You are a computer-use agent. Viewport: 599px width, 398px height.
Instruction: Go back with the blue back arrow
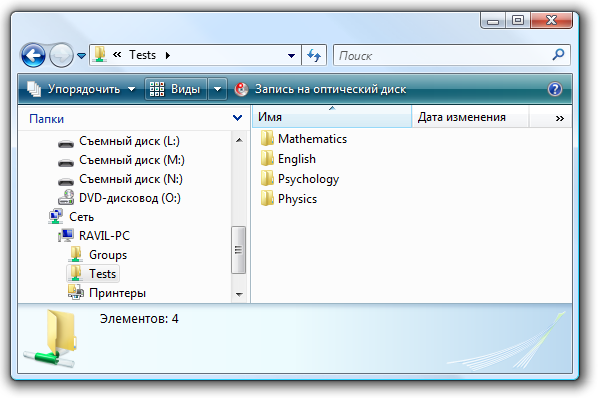tap(34, 55)
